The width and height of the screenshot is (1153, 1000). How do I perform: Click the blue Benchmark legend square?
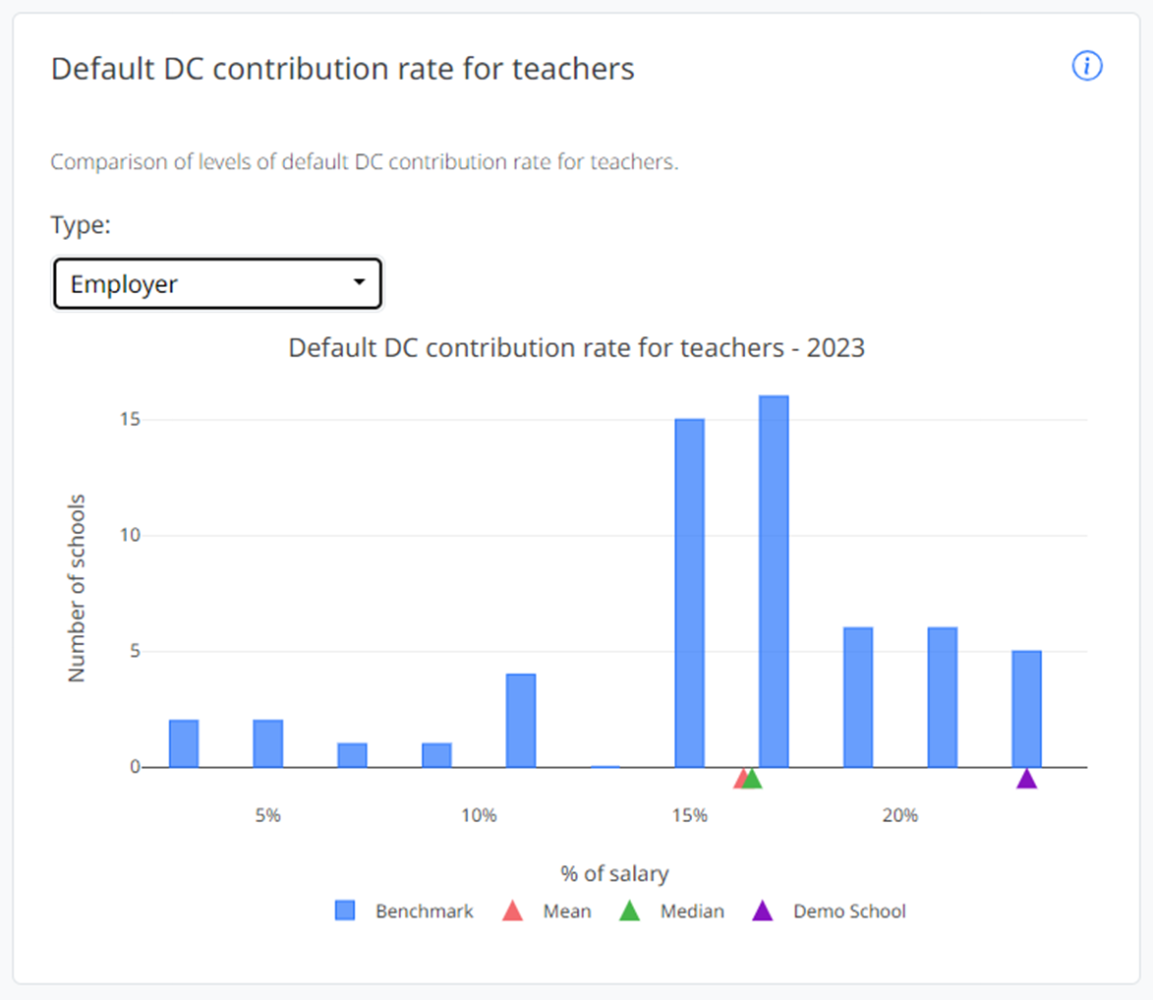(345, 911)
